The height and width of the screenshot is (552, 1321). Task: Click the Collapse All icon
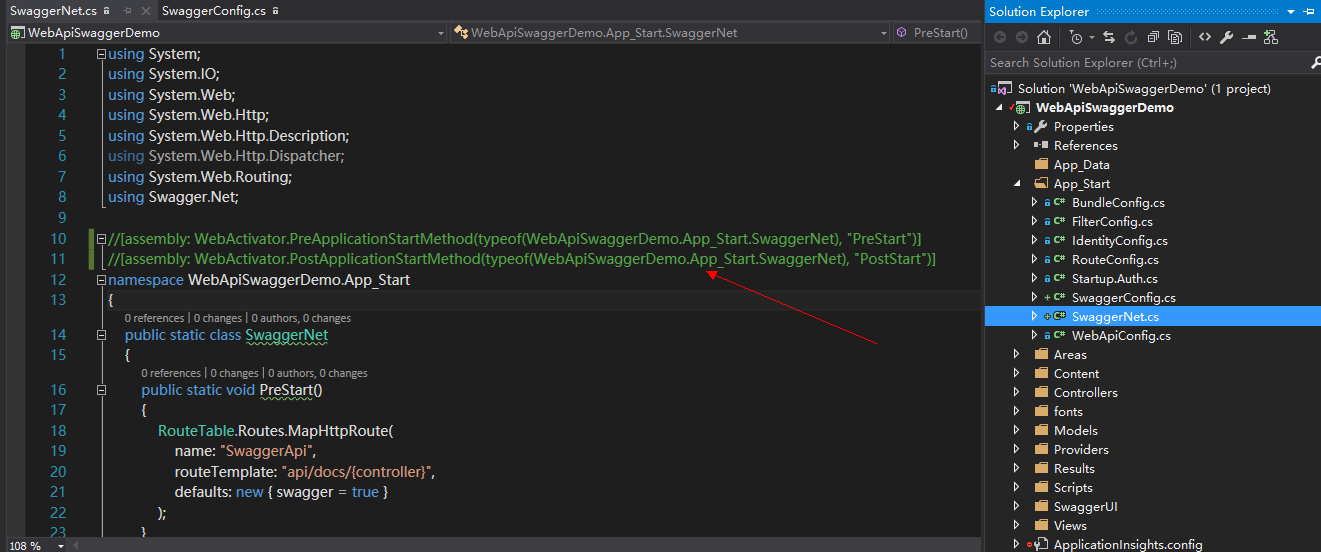click(x=1153, y=37)
